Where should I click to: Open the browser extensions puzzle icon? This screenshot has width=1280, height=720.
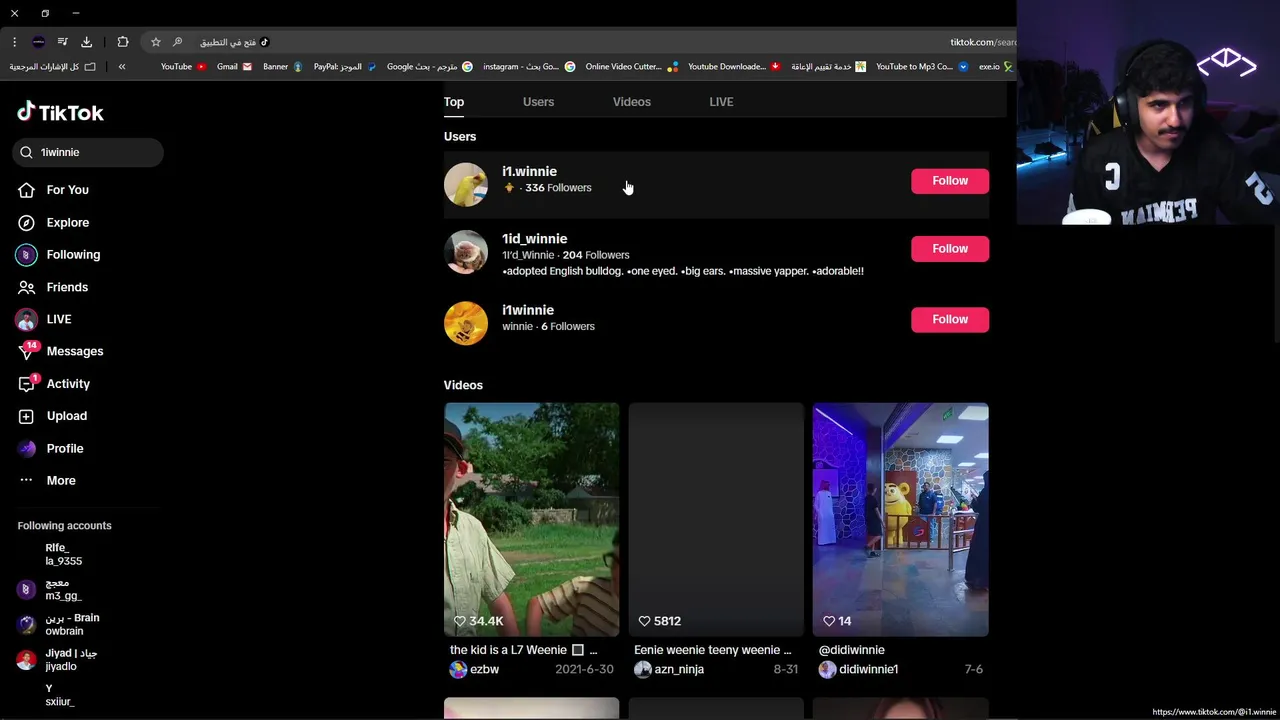tap(123, 42)
